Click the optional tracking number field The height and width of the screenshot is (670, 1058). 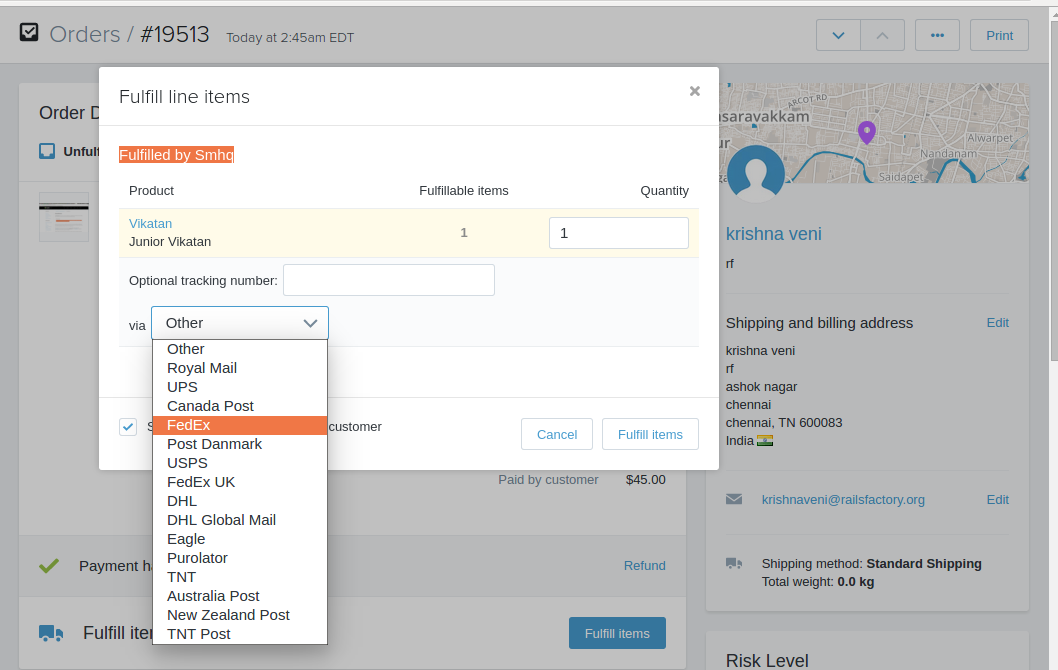pos(388,280)
